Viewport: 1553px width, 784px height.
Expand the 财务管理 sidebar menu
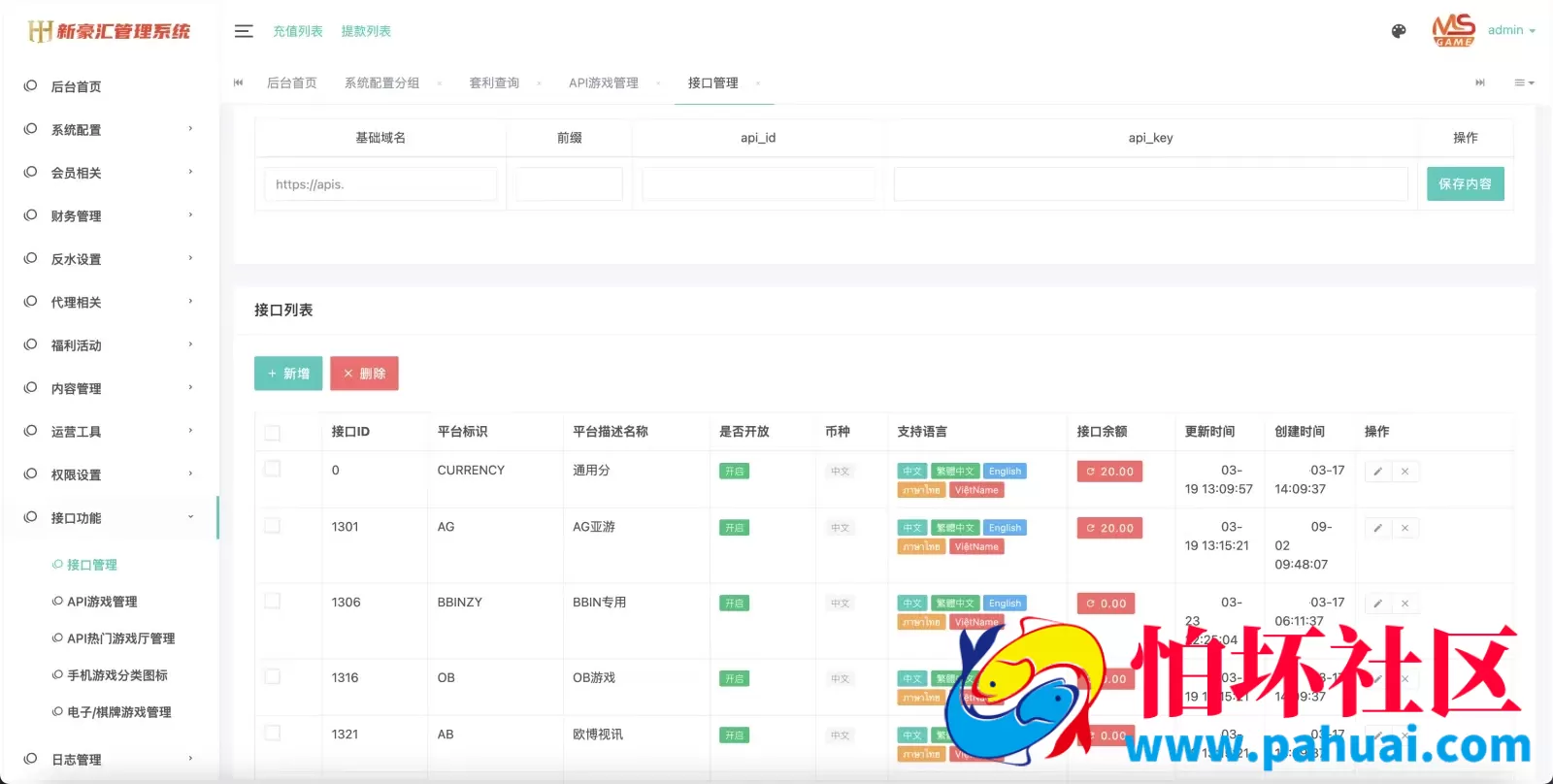click(x=109, y=215)
